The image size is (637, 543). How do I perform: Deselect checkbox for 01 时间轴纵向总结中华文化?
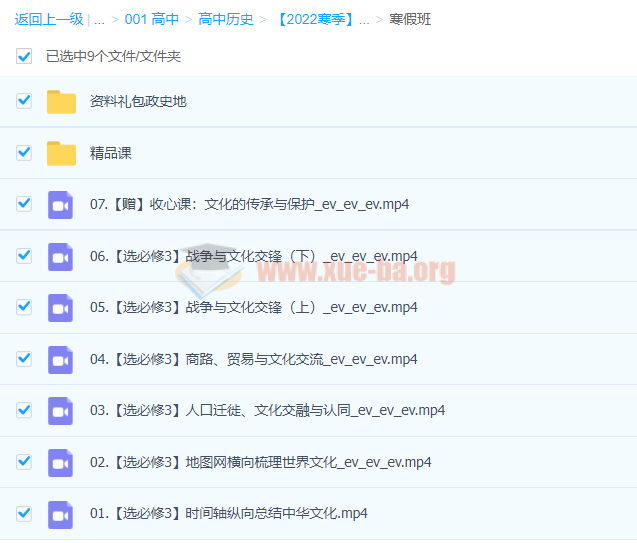coord(24,513)
